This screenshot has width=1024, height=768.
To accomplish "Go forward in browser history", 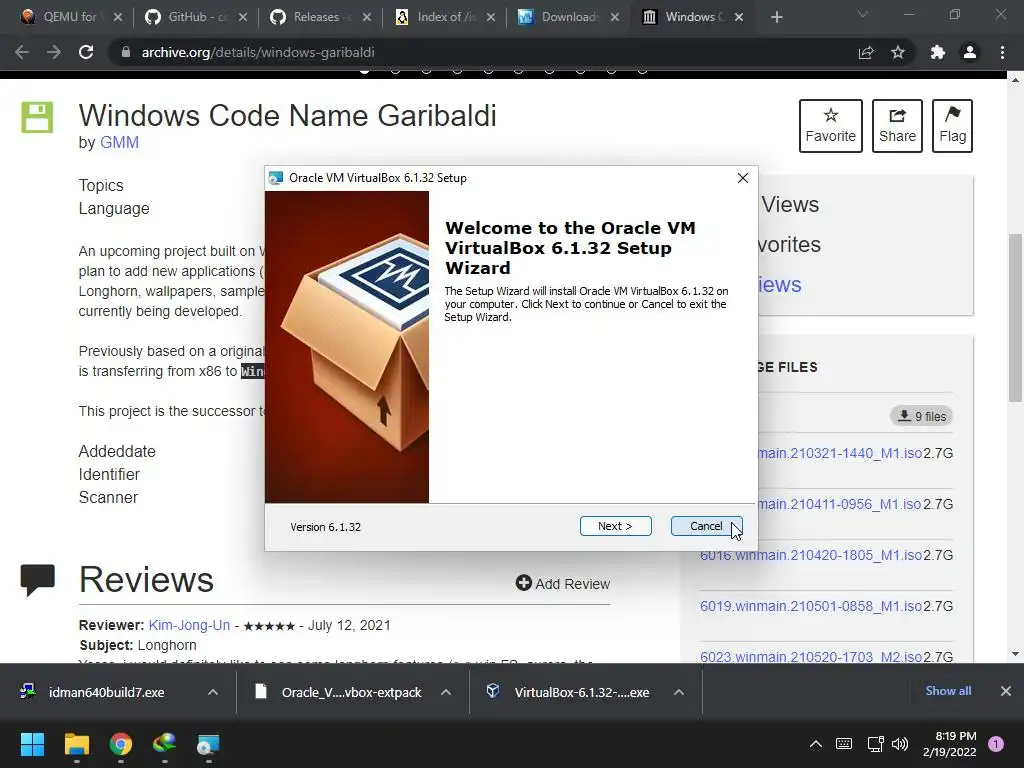I will point(54,52).
